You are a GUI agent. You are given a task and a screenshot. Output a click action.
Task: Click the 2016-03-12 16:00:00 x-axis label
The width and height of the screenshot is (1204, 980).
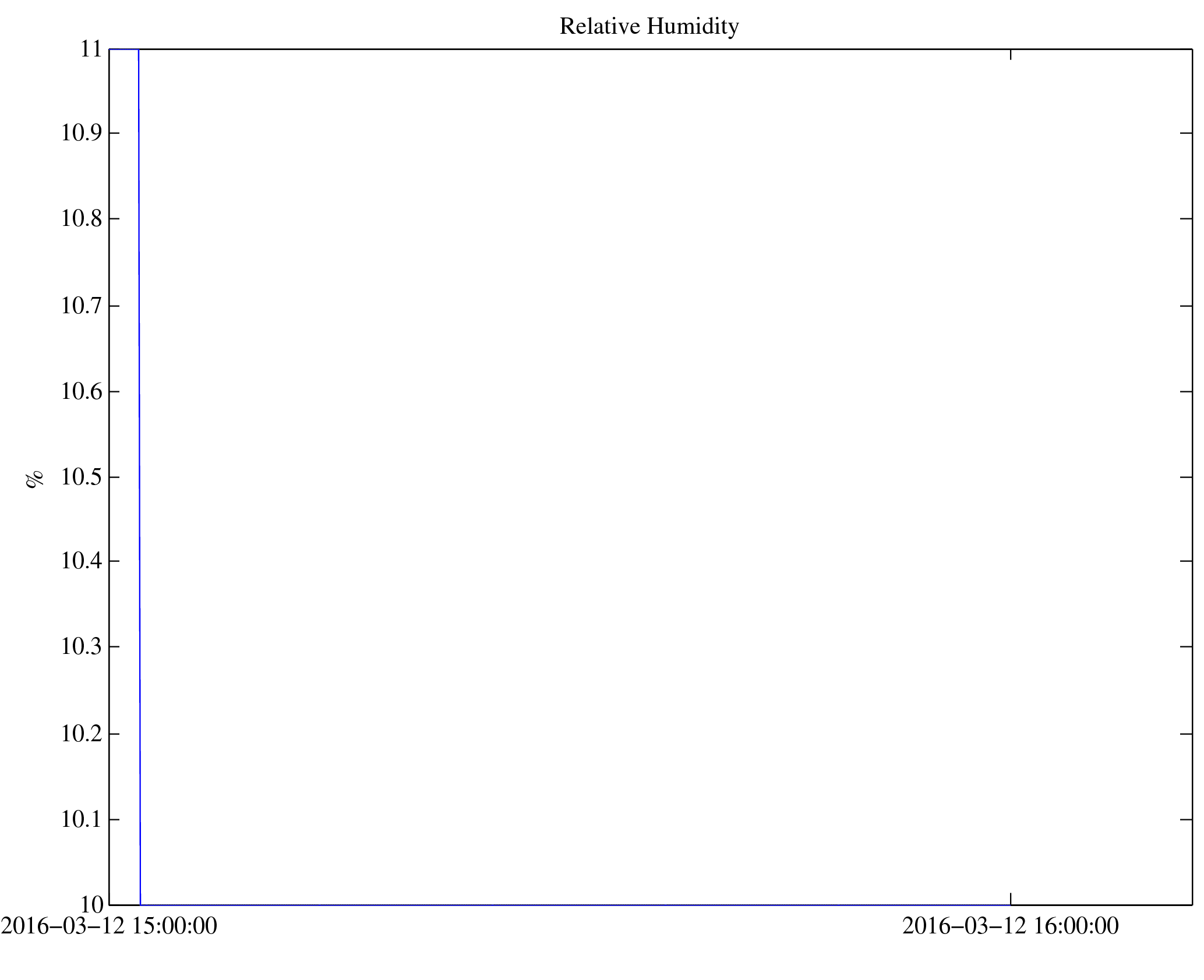coord(1010,926)
